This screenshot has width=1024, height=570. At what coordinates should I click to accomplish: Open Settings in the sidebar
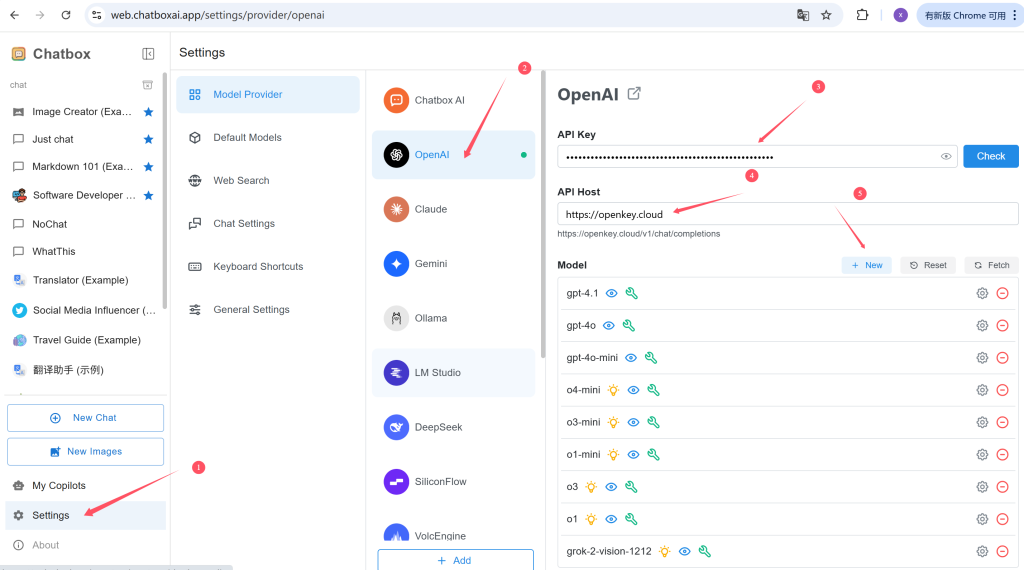pyautogui.click(x=85, y=515)
